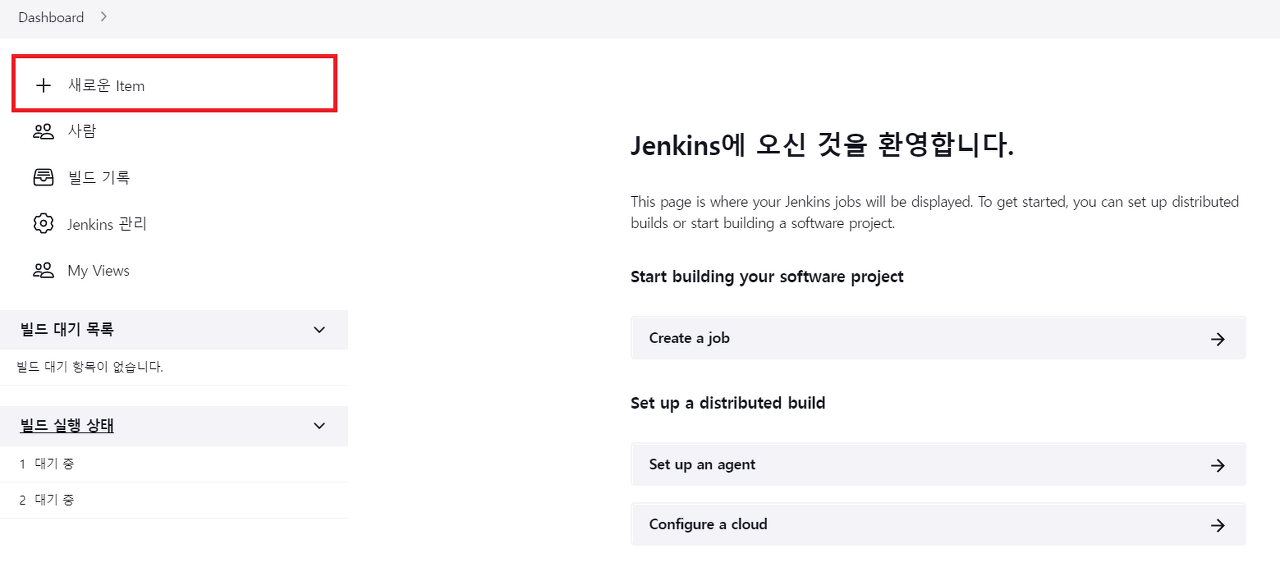Viewport: 1280px width, 567px height.
Task: Click the gear icon beside Jenkins 관리
Action: (x=43, y=224)
